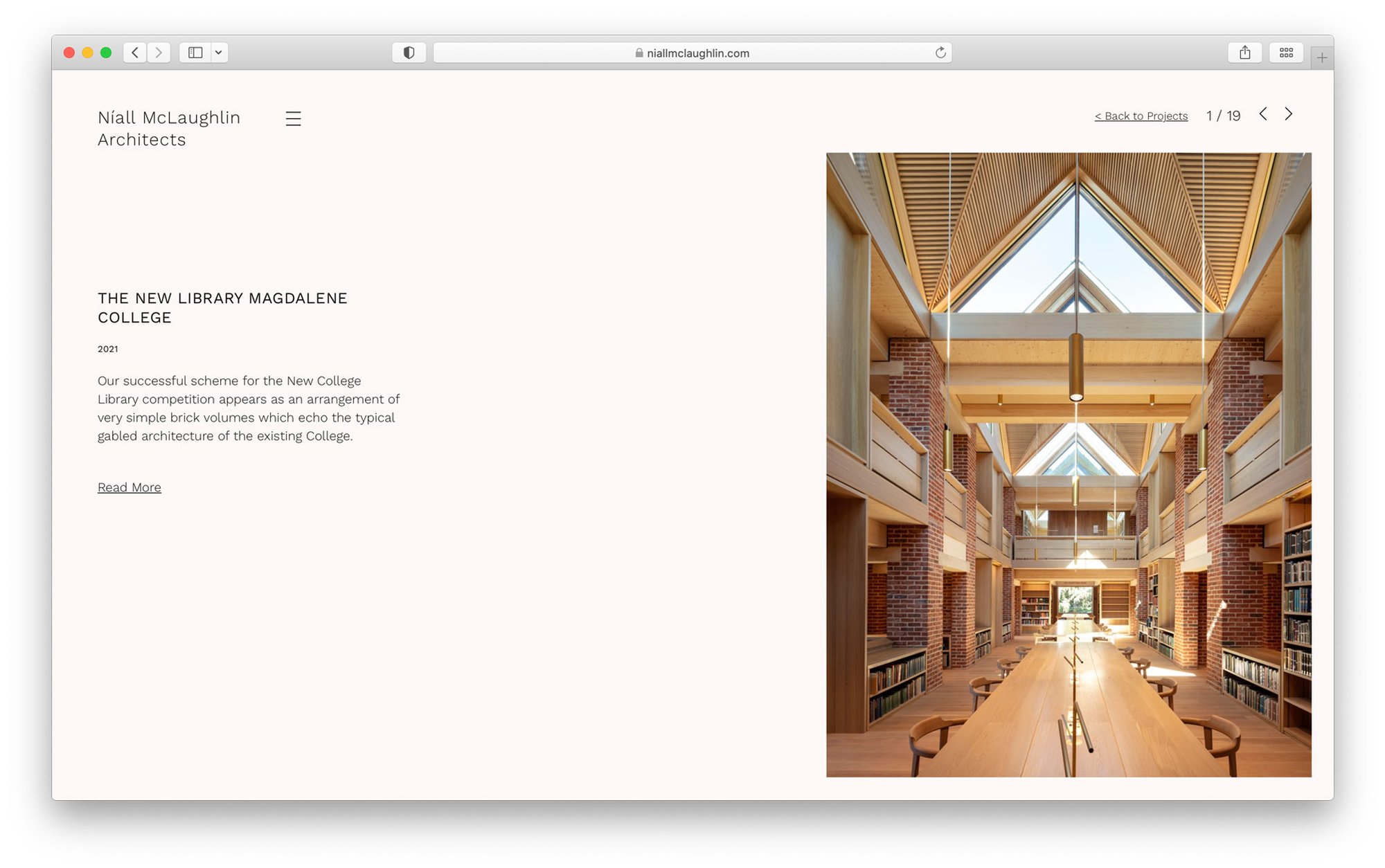
Task: Click the Safari back arrow button
Action: [x=135, y=53]
